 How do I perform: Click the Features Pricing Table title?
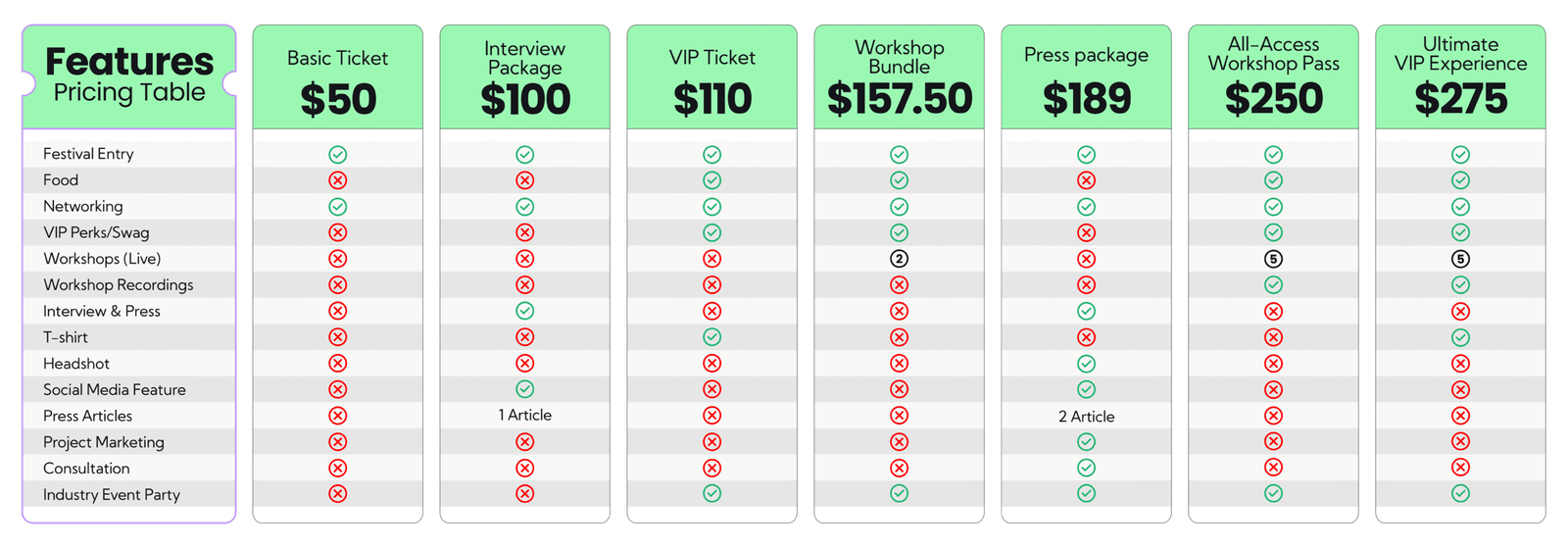129,75
